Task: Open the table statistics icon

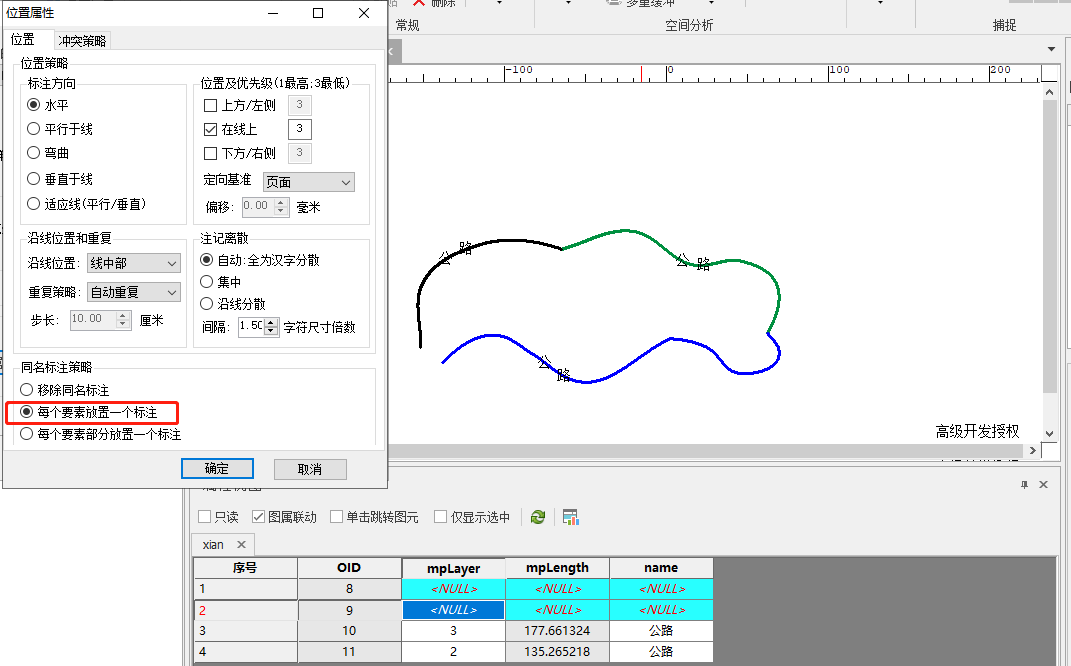Action: (x=570, y=517)
